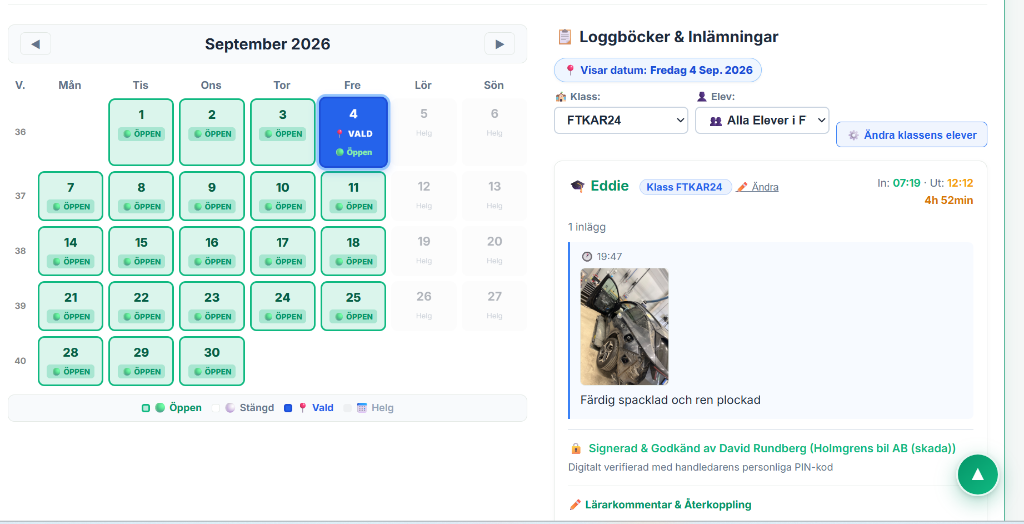The height and width of the screenshot is (524, 1024).
Task: Click the text Färdig spacklad och ren plockad
Action: (x=671, y=399)
